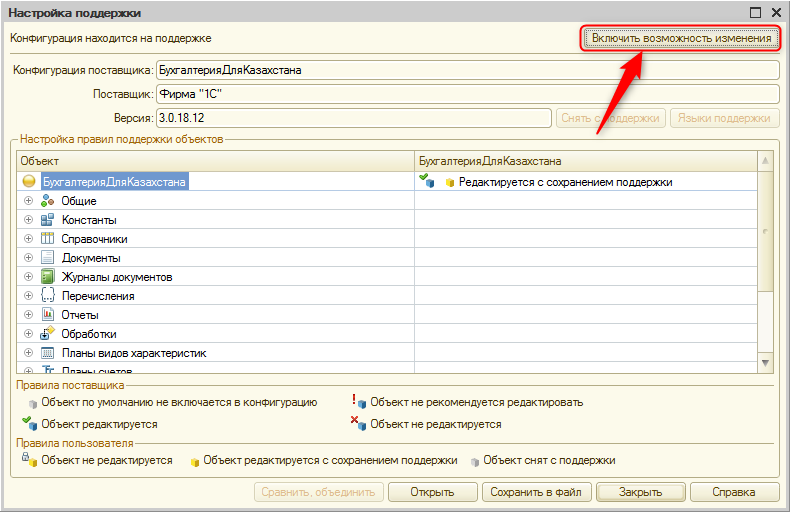This screenshot has height=512, width=790.
Task: Expand the Общие tree node
Action: [29, 201]
